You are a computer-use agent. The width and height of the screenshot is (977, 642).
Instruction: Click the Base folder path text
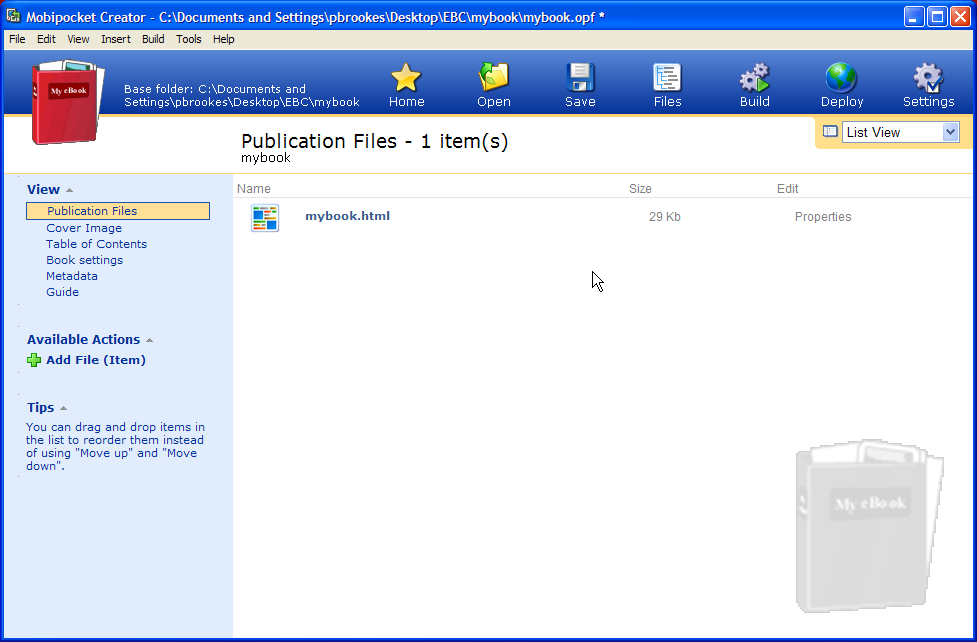242,95
